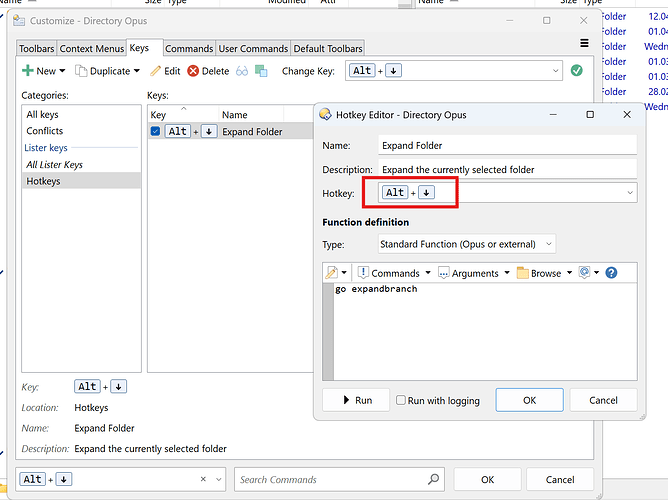
Task: Maximize the Hotkey Editor window
Action: 590,114
